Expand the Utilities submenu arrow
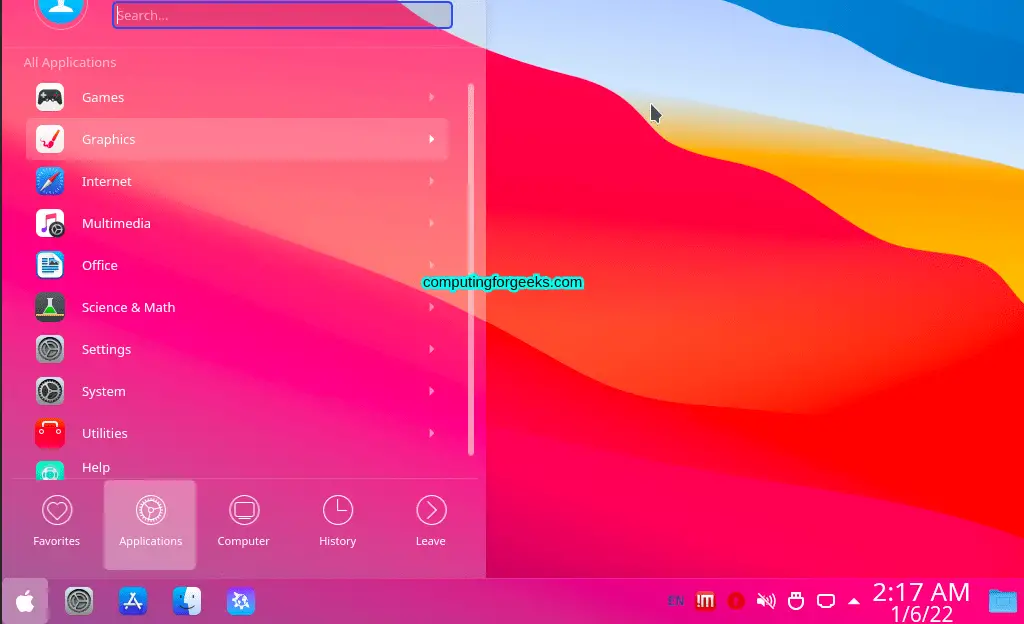The height and width of the screenshot is (624, 1024). coord(432,433)
